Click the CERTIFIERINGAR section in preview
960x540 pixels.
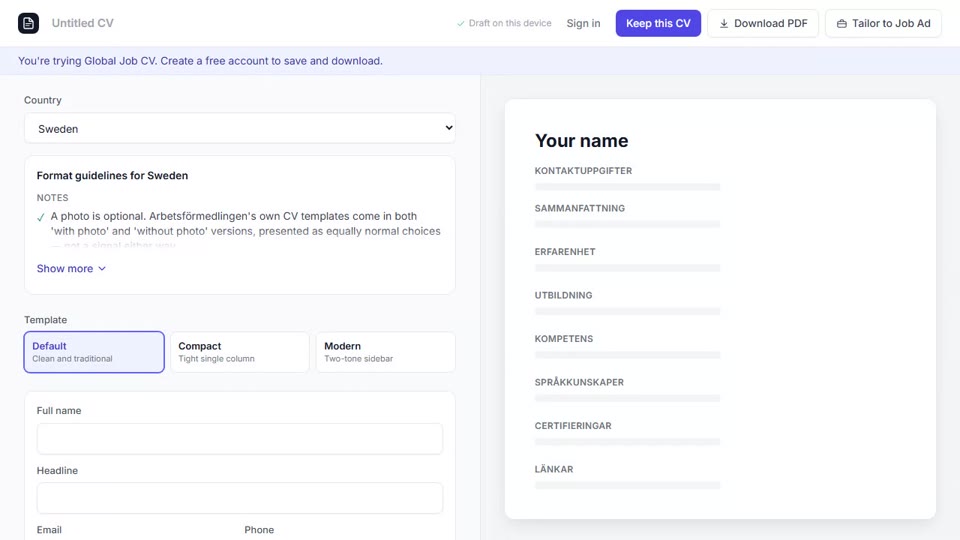point(573,426)
